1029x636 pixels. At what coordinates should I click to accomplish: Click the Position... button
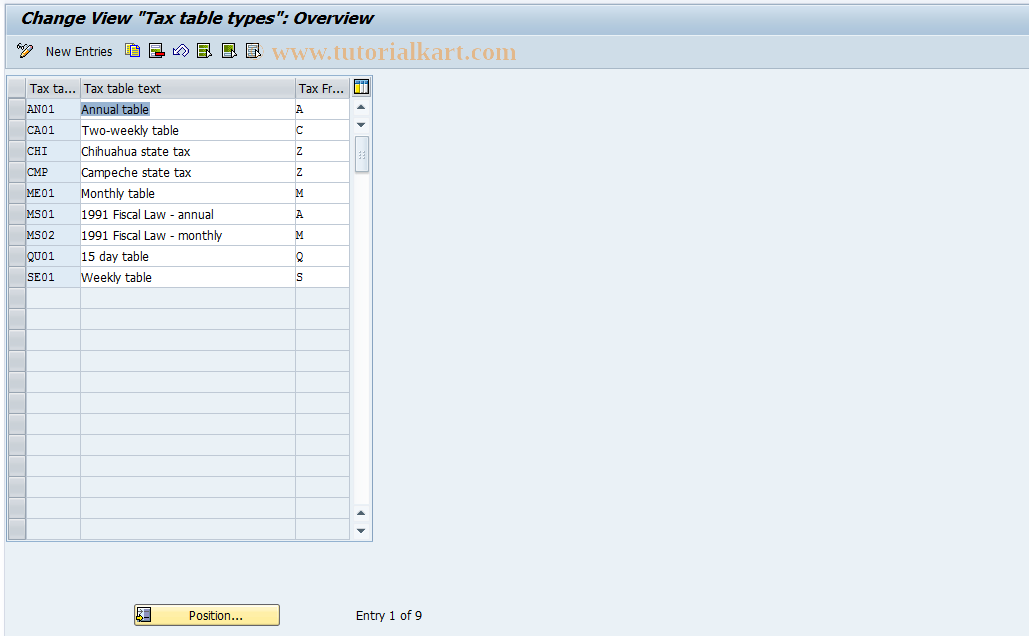[207, 615]
